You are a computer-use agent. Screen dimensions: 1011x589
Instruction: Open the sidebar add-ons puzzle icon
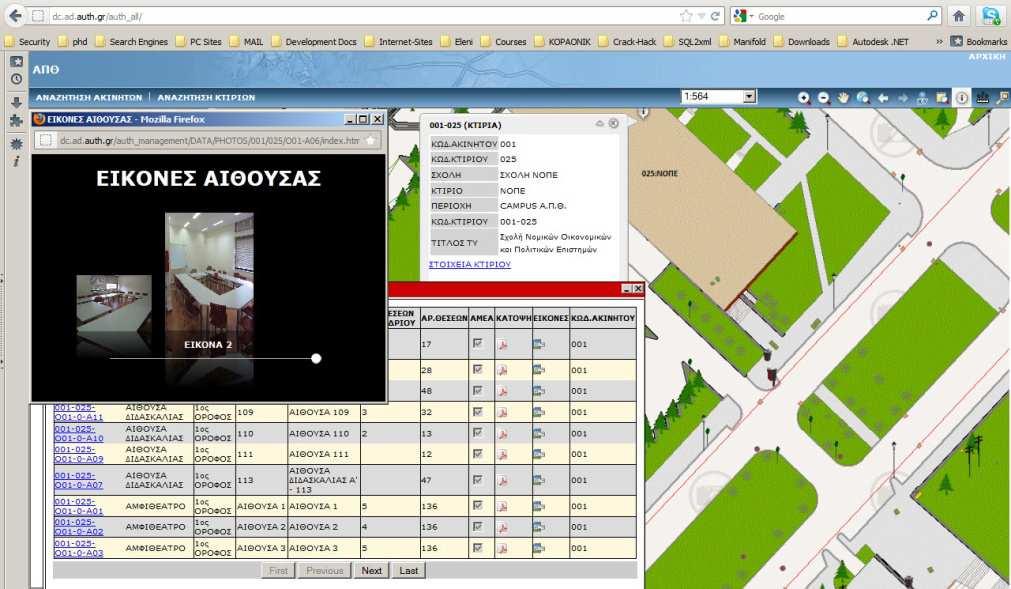(16, 121)
